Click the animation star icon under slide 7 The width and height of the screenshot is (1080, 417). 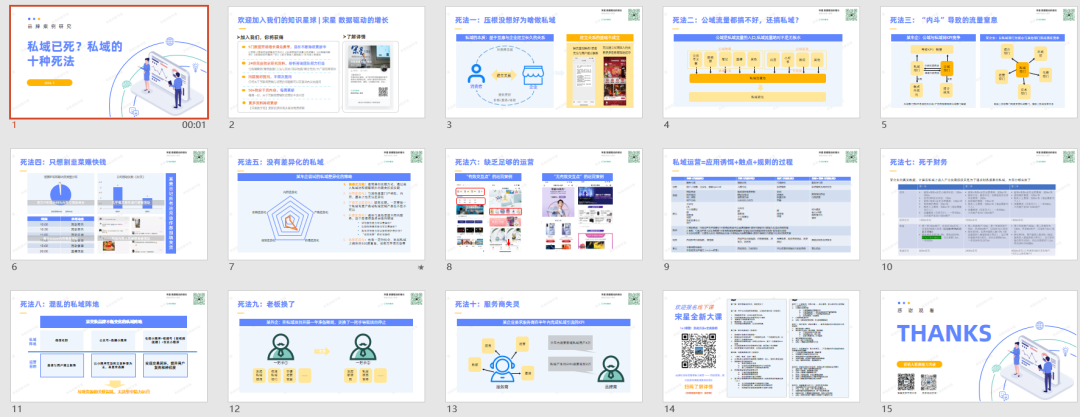(421, 269)
